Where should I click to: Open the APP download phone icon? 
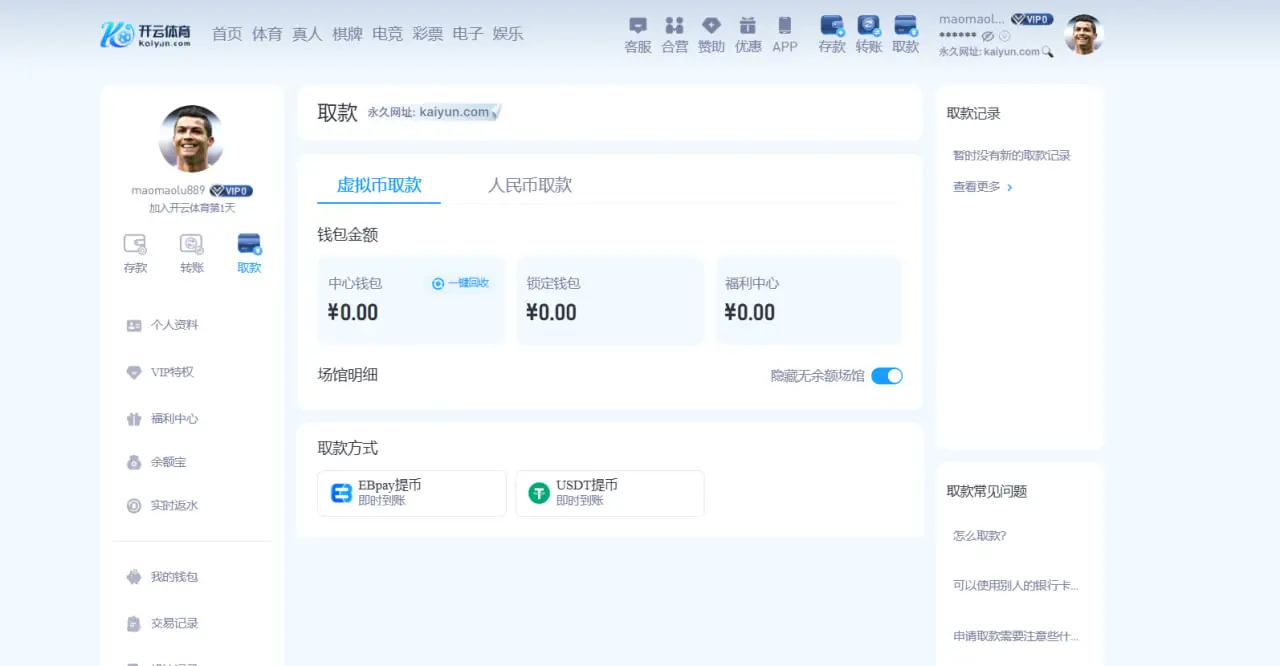tap(785, 35)
